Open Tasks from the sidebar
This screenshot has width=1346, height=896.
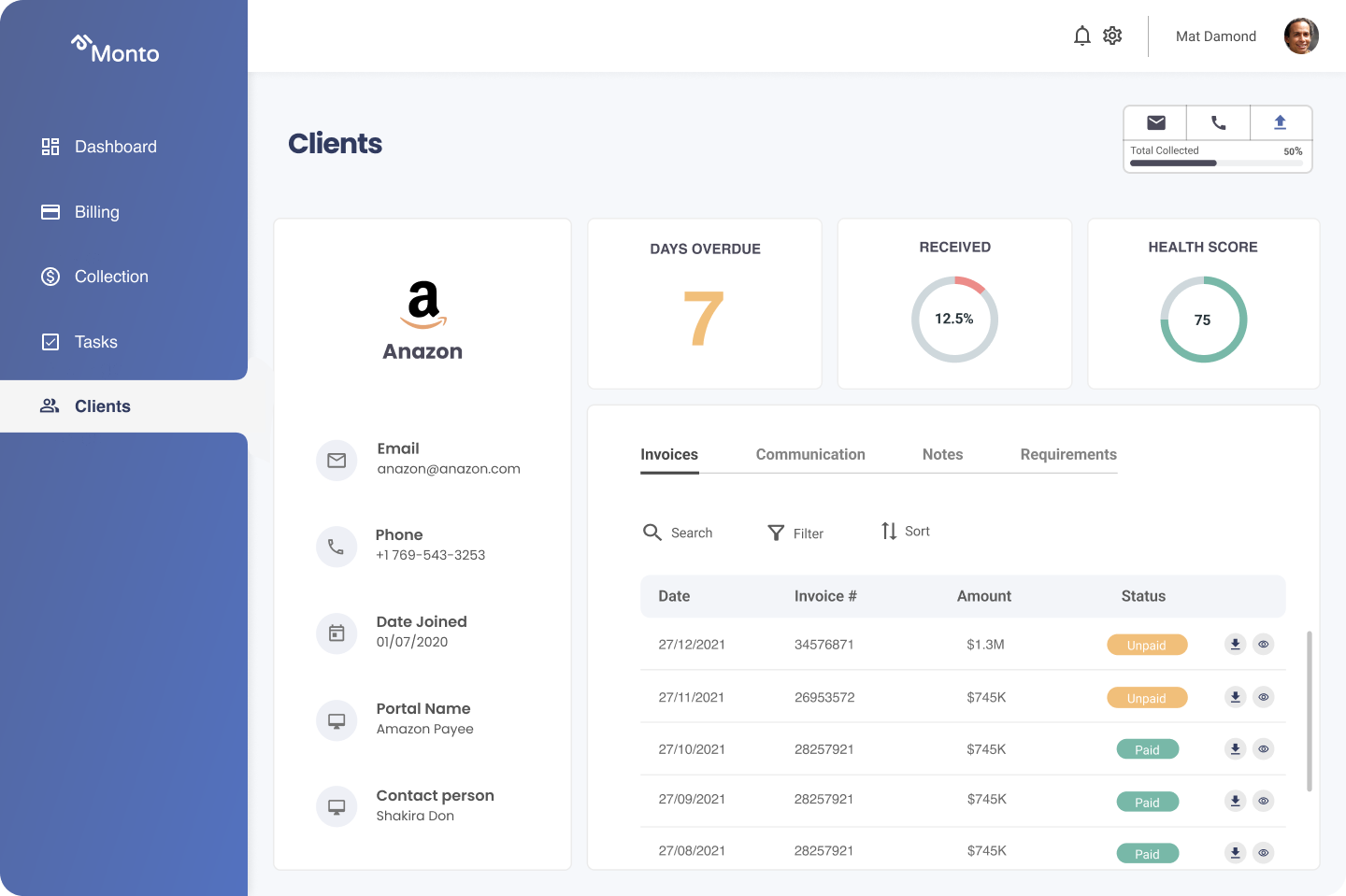point(95,342)
